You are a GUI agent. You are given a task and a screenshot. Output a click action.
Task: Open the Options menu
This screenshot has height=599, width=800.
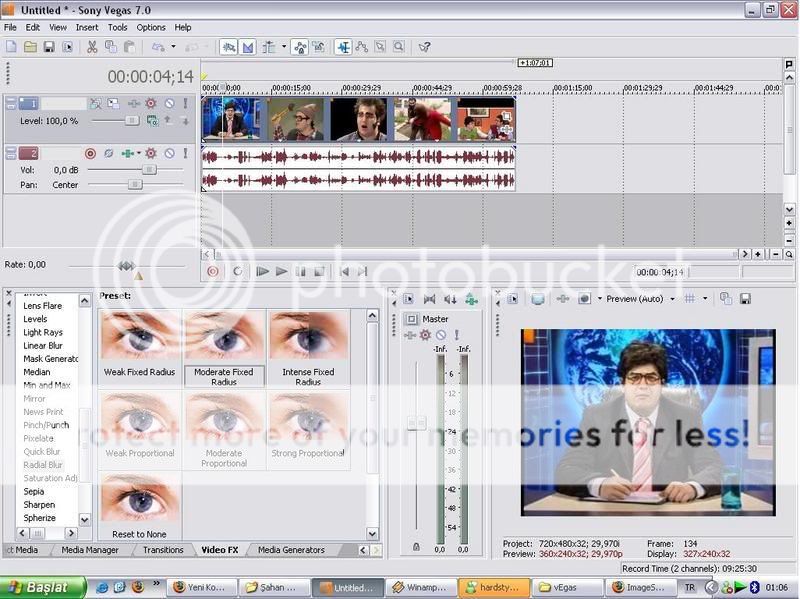coord(151,28)
